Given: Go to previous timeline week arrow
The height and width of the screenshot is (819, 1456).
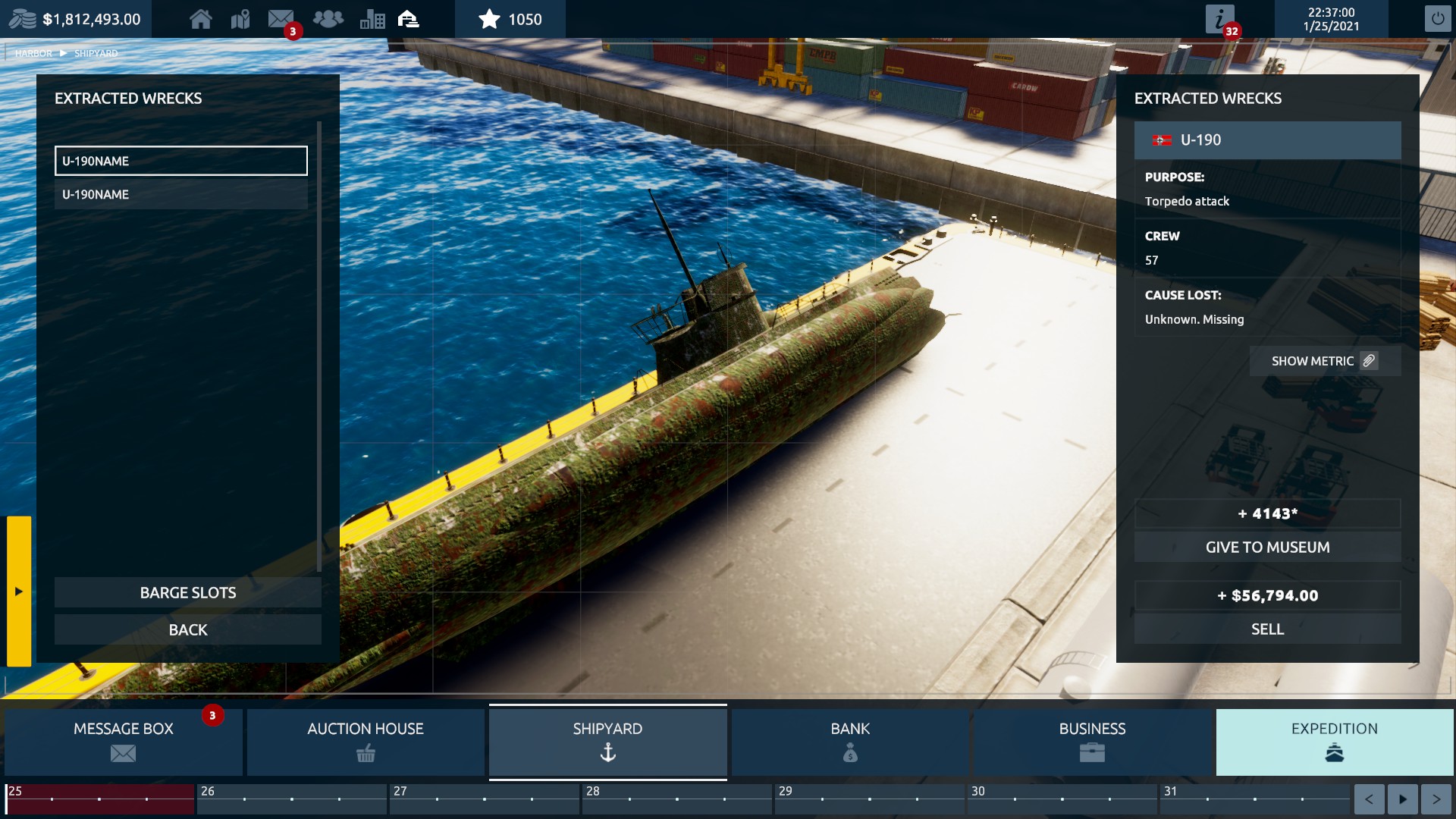Looking at the screenshot, I should click(1369, 799).
